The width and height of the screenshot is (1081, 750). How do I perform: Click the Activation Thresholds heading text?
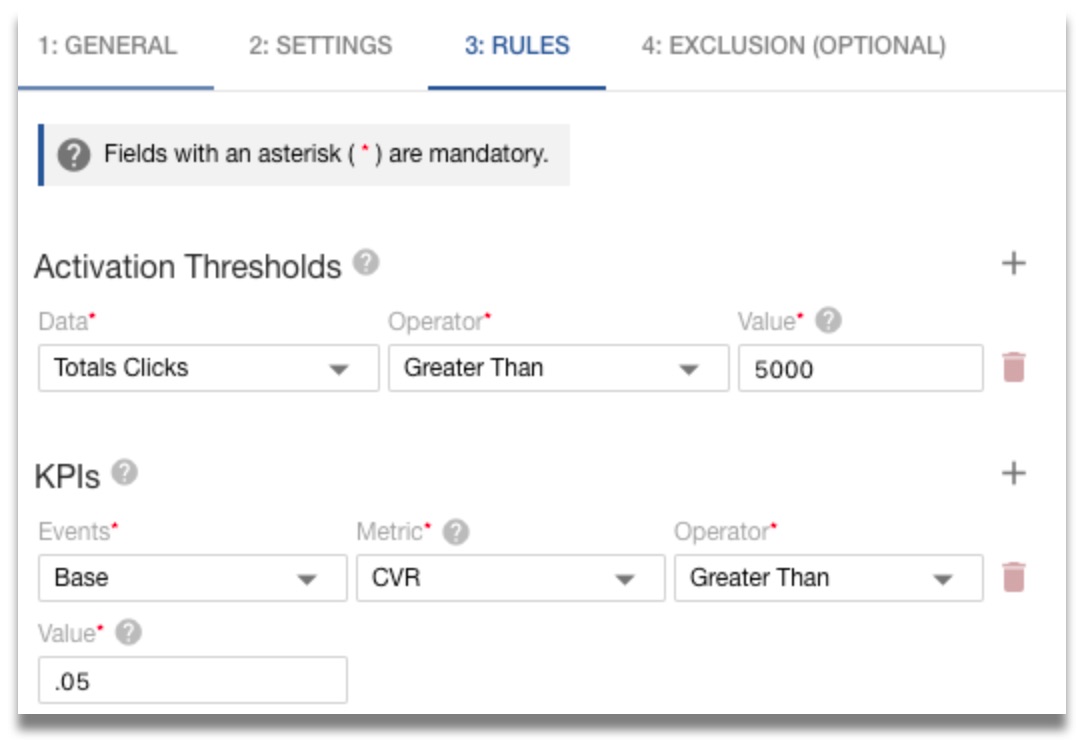188,267
